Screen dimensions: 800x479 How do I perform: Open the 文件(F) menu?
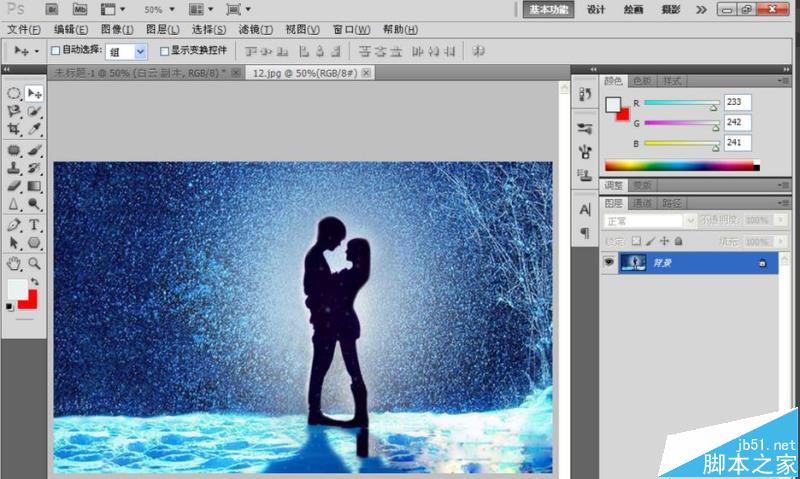click(23, 30)
